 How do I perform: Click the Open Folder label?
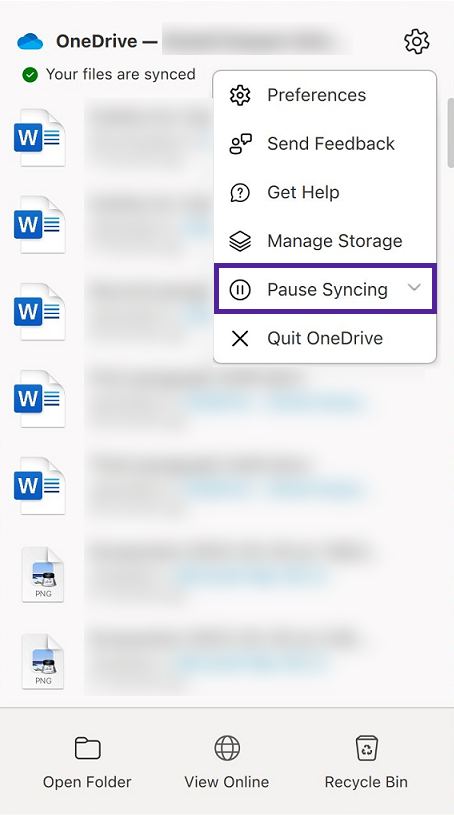[x=87, y=782]
